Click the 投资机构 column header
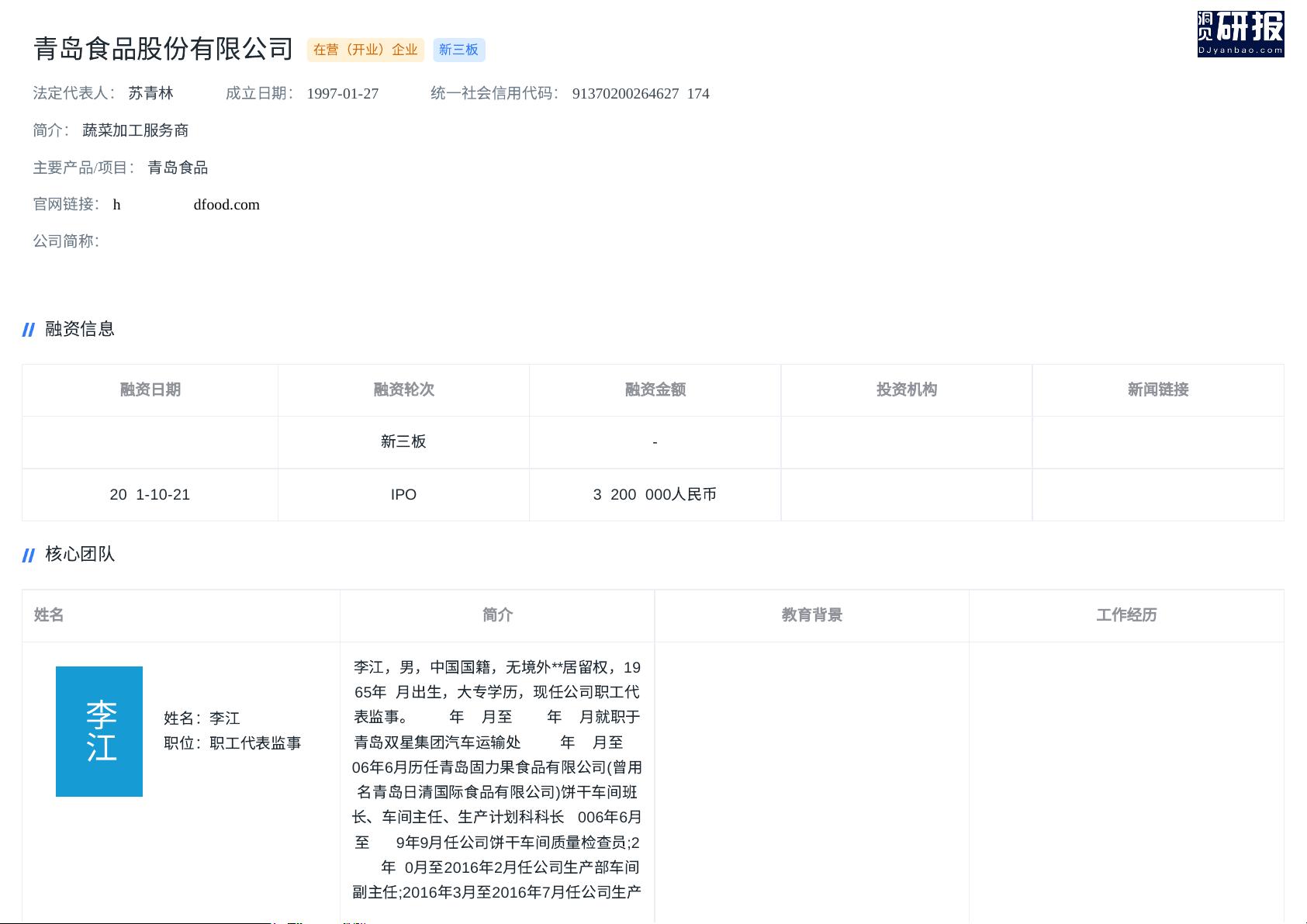 point(907,389)
